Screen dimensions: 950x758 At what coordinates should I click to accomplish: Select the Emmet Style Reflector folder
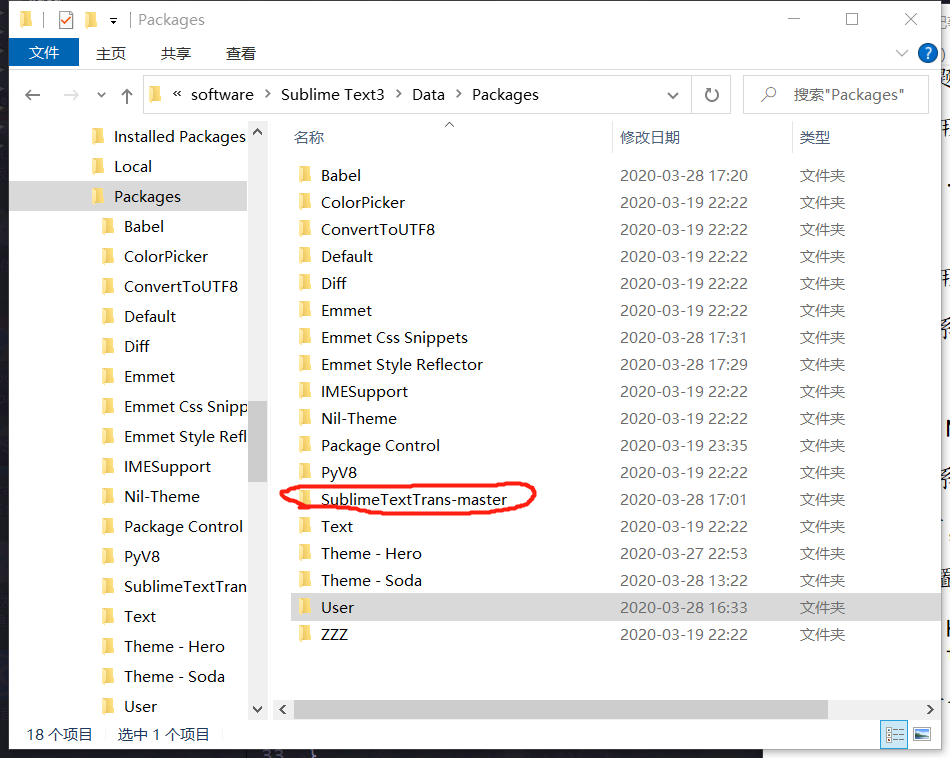click(x=402, y=365)
